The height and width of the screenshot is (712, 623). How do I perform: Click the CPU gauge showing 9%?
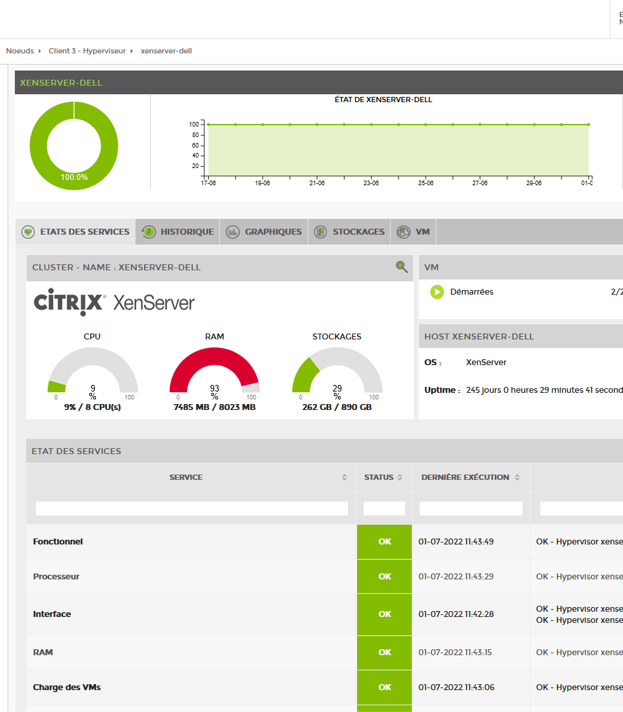(93, 370)
